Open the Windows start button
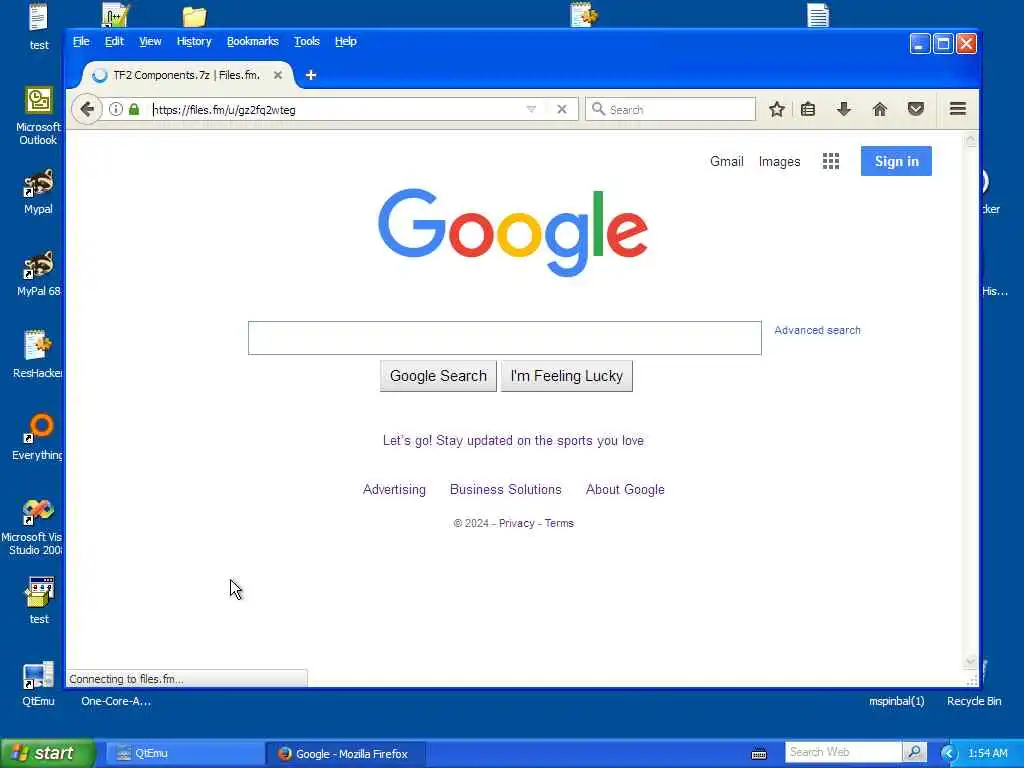 tap(48, 754)
